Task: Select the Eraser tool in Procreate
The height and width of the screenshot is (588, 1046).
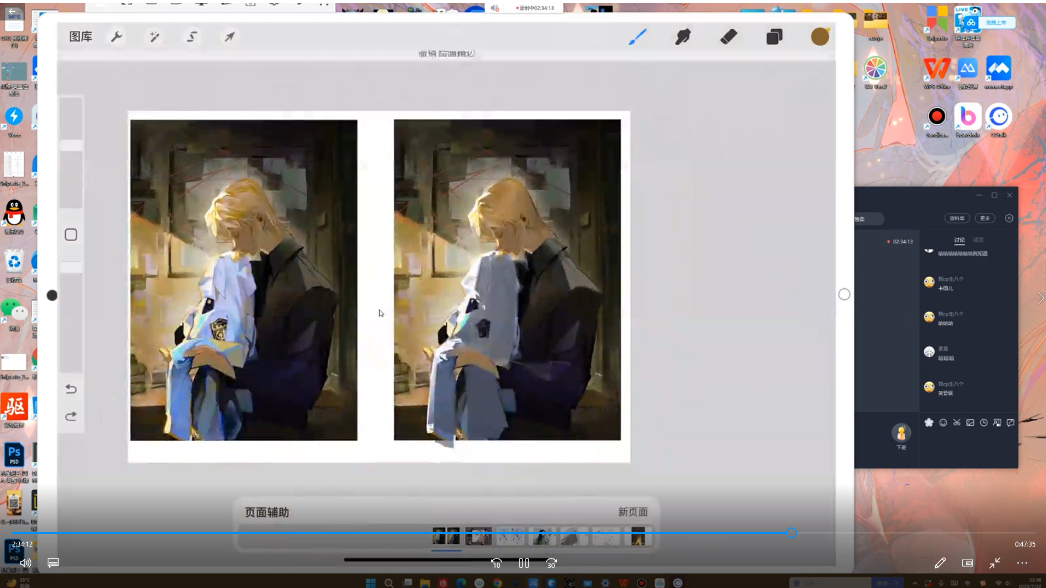Action: (x=728, y=37)
